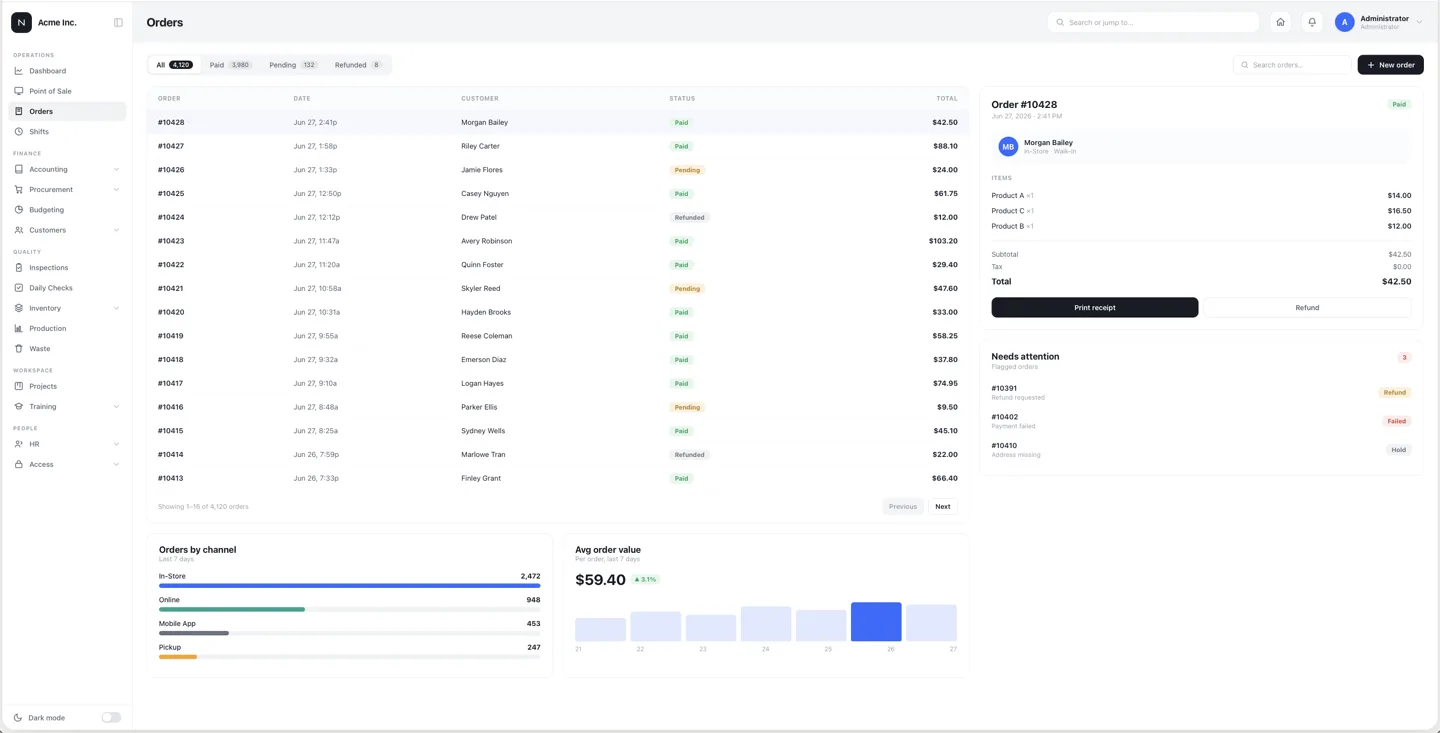Screen dimensions: 1440x733
Task: Open notifications bell icon
Action: tap(1312, 22)
